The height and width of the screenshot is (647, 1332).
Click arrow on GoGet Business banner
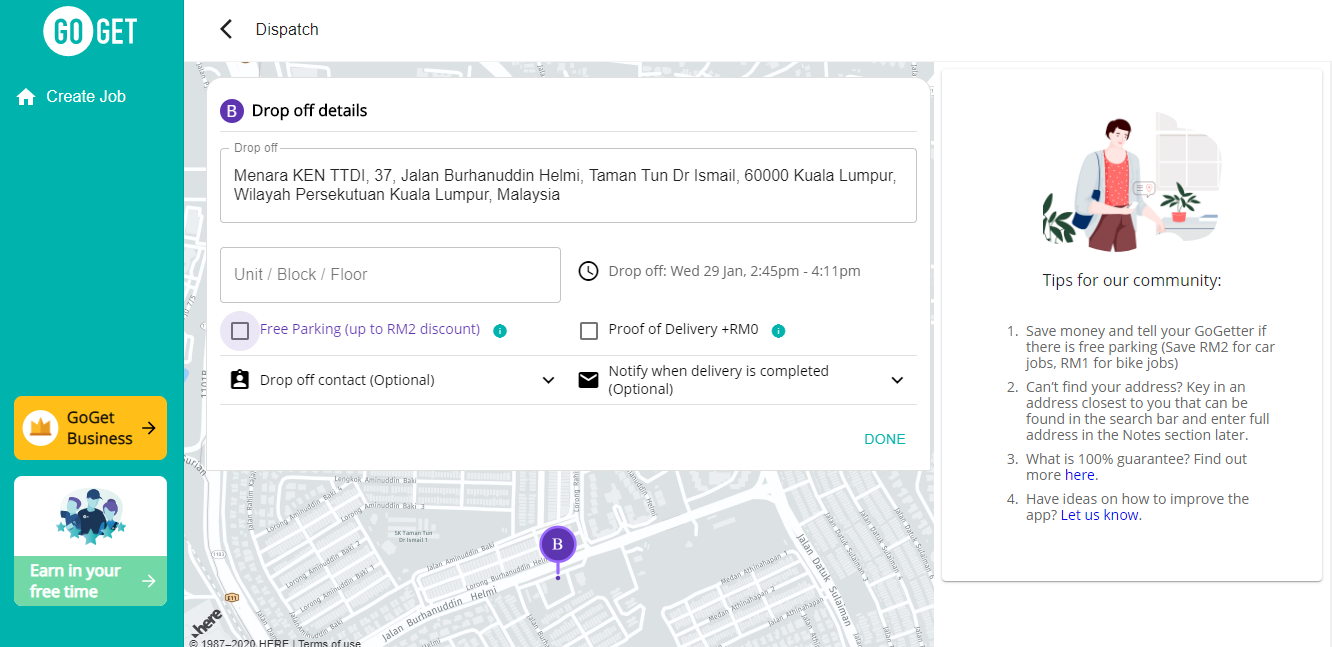pos(149,428)
